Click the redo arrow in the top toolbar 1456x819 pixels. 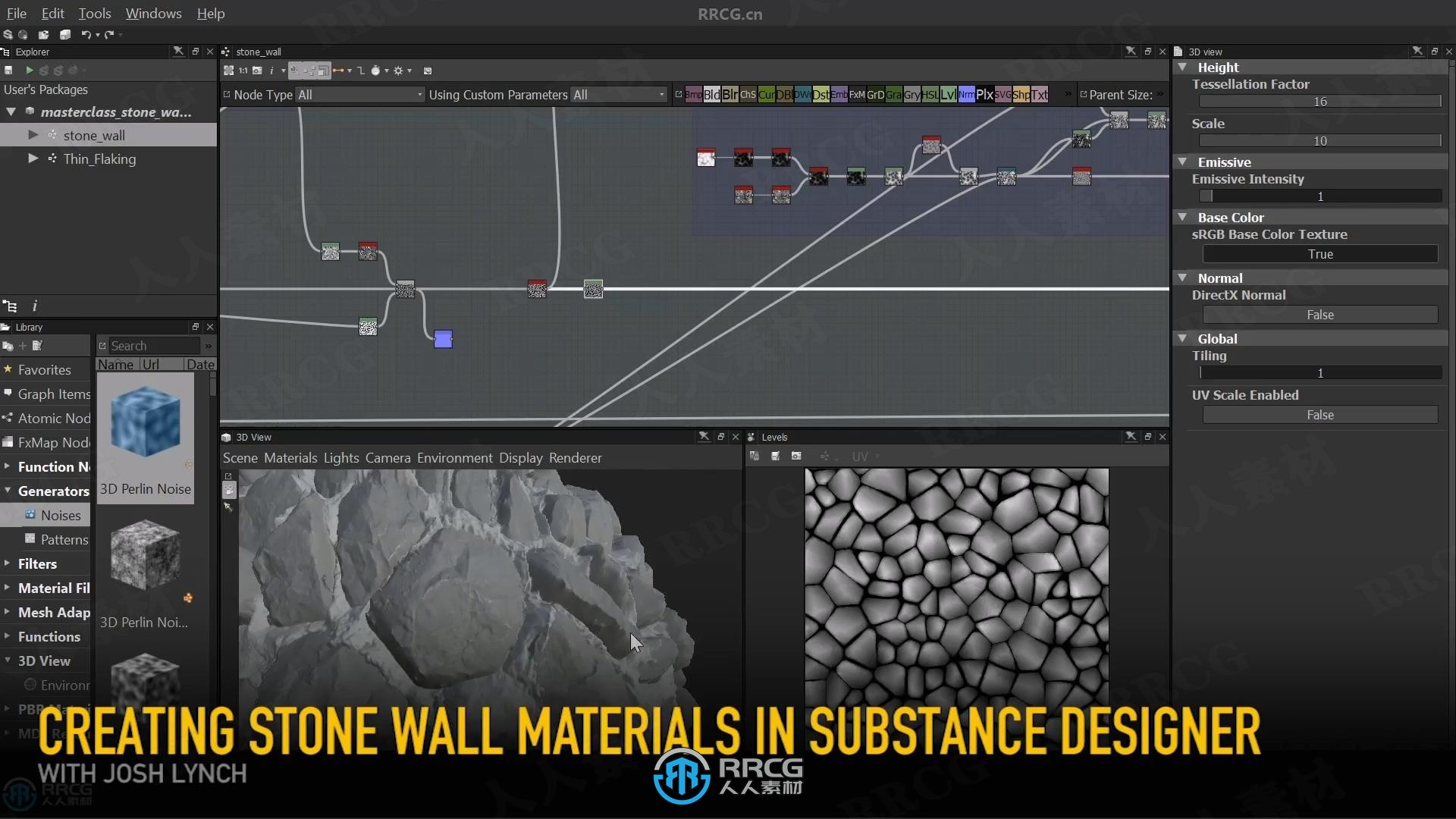pos(109,34)
